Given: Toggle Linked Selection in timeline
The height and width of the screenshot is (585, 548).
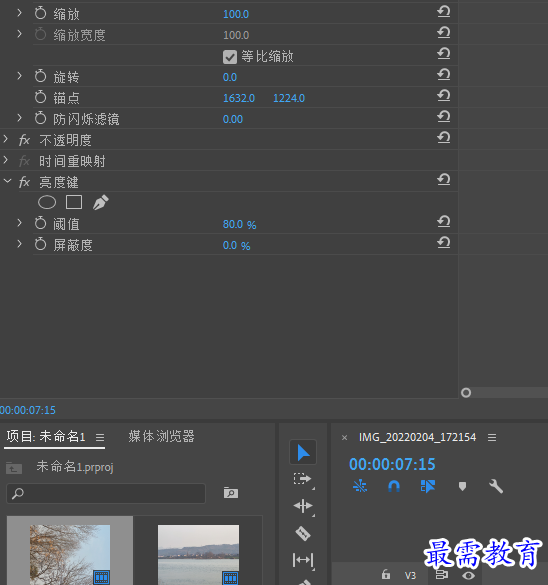Looking at the screenshot, I should pos(428,486).
